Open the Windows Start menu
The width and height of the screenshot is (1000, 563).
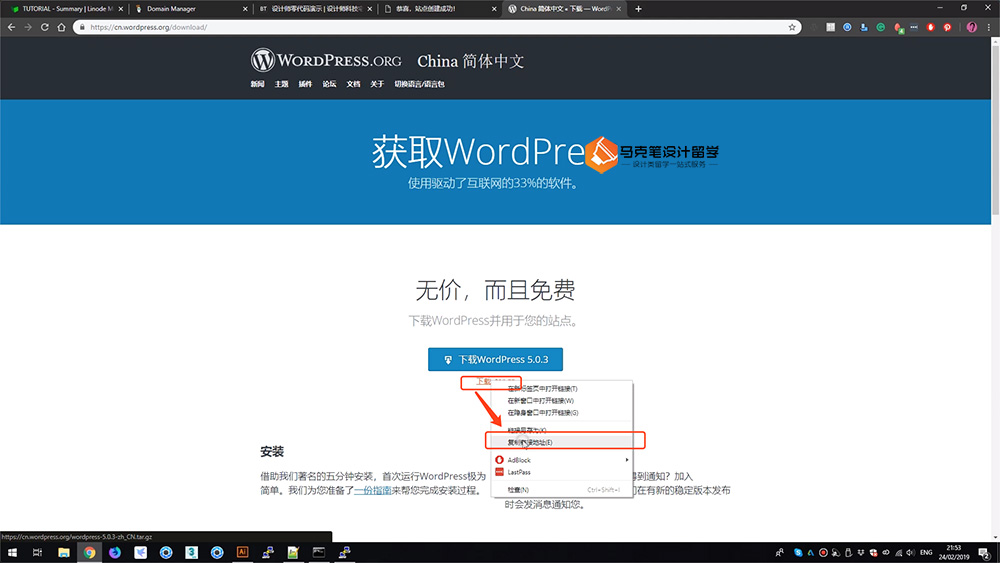click(12, 552)
